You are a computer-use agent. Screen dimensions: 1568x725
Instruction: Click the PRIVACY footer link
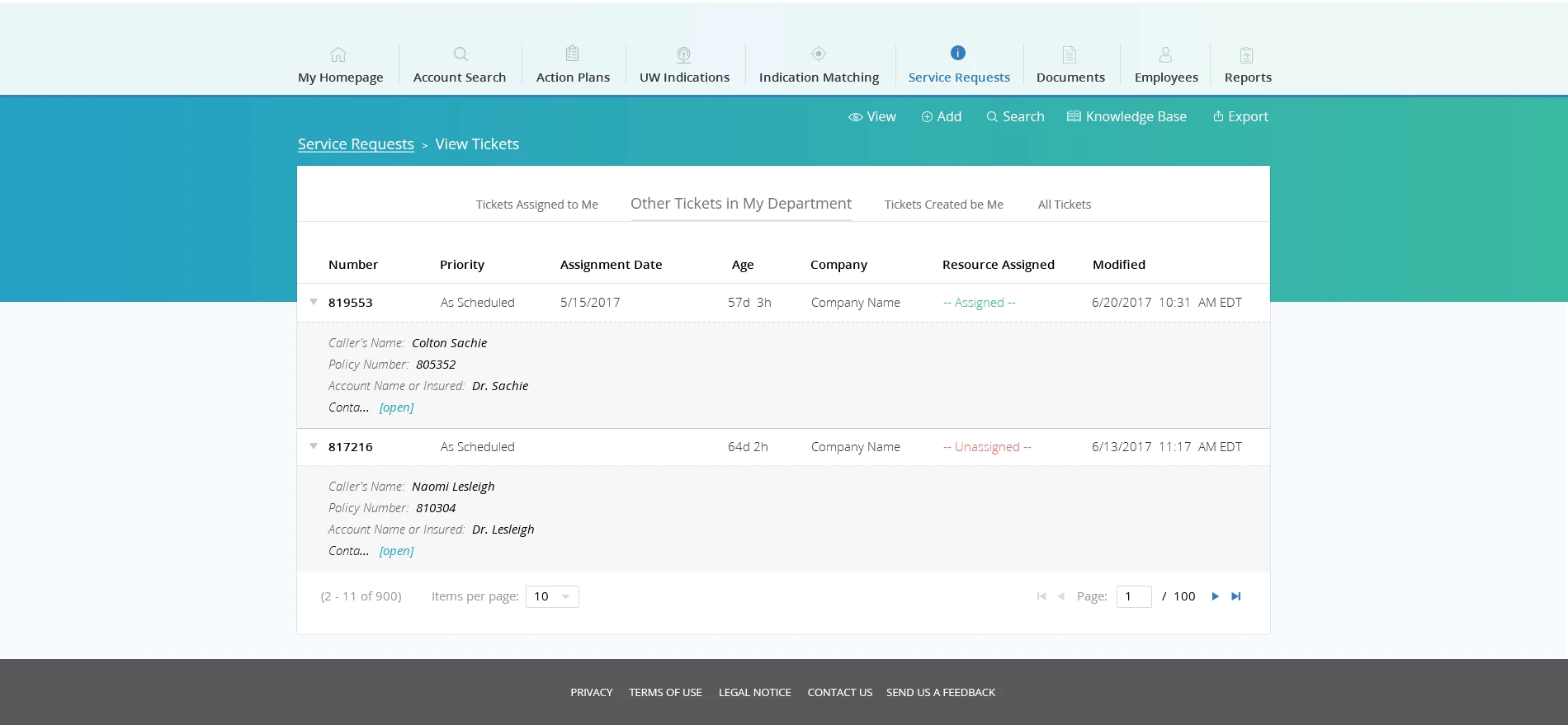coord(591,693)
